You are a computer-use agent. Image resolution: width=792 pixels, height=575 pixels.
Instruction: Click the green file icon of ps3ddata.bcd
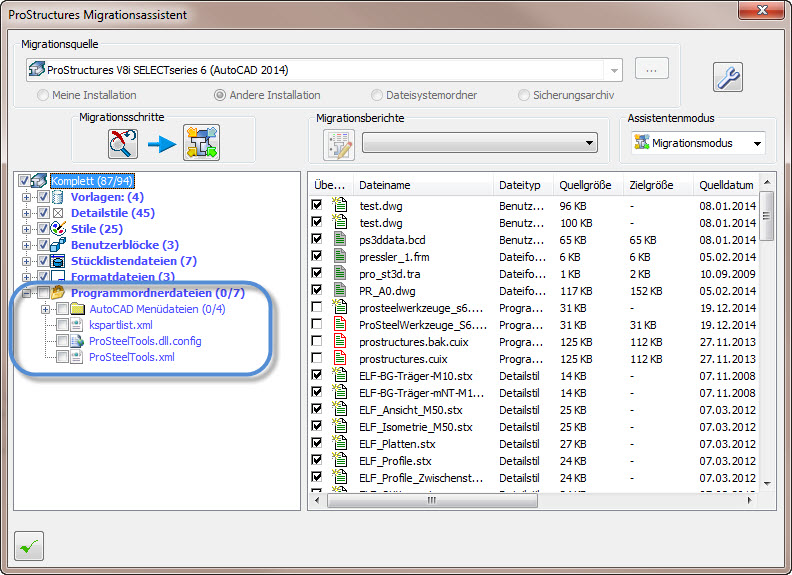(x=340, y=239)
